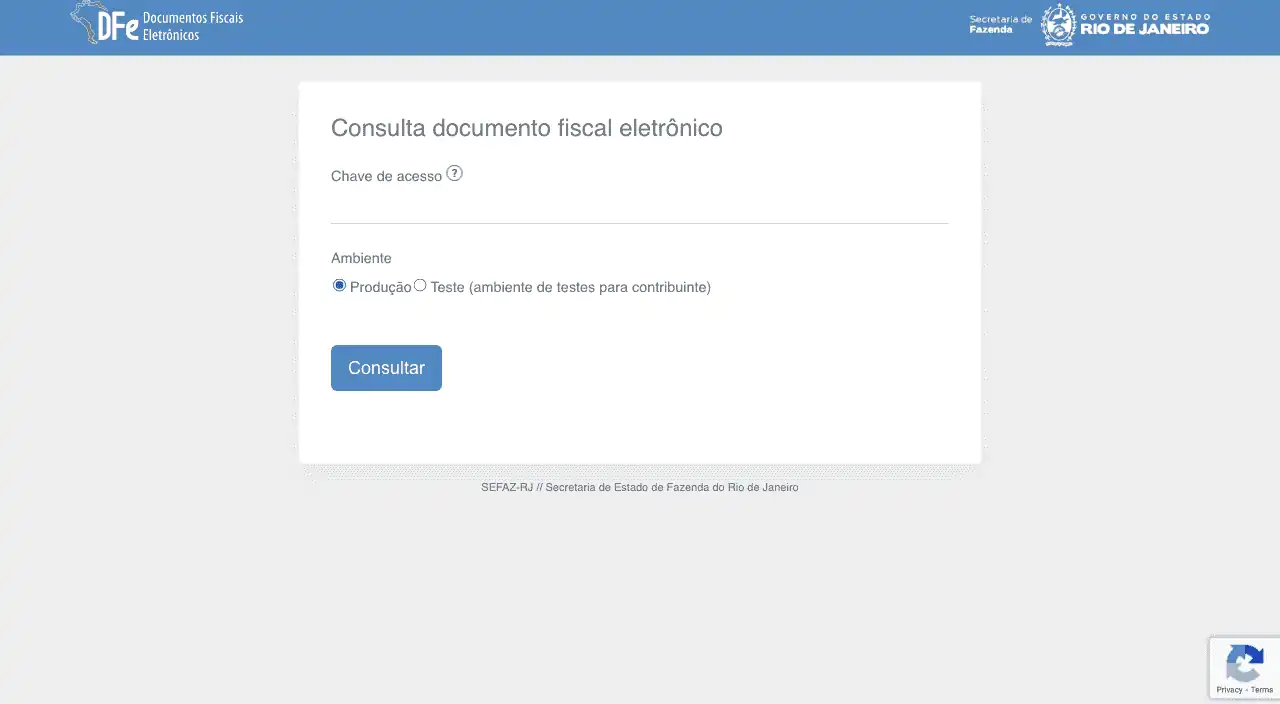Open the help icon beside 'Chave de acesso'
The height and width of the screenshot is (704, 1280).
pos(454,173)
